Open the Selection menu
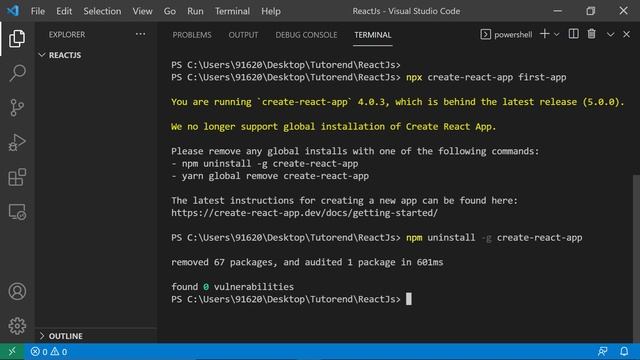The image size is (640, 360). (102, 11)
